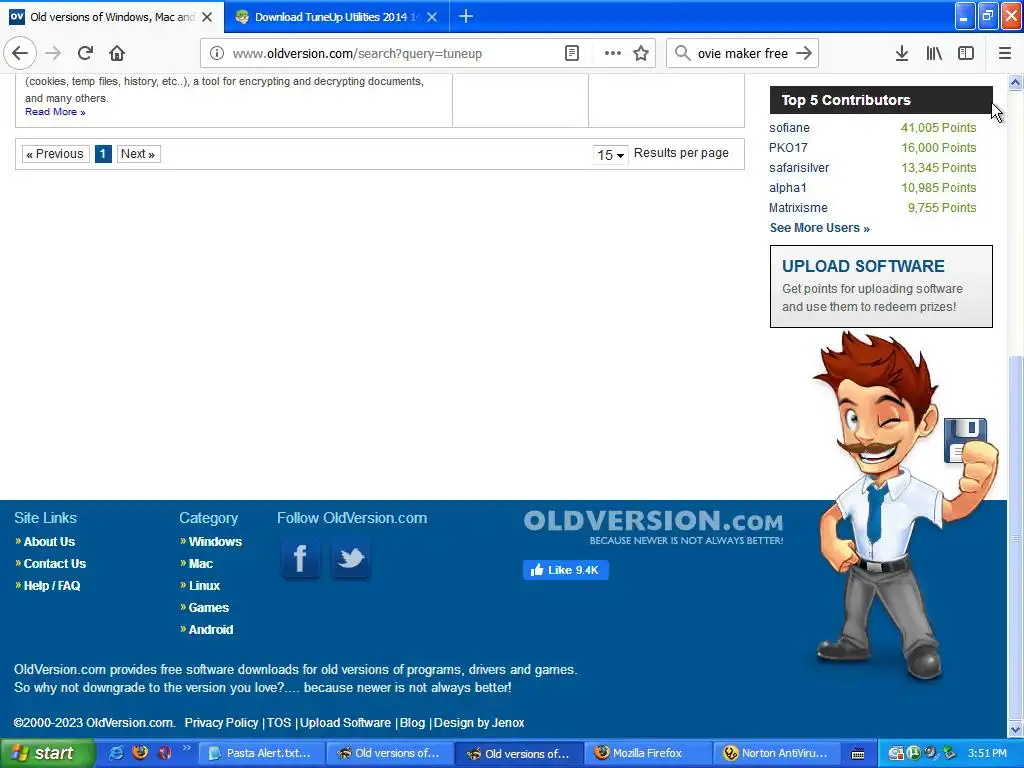Viewport: 1024px width, 768px height.
Task: Open page actions three-dot menu
Action: [x=613, y=53]
